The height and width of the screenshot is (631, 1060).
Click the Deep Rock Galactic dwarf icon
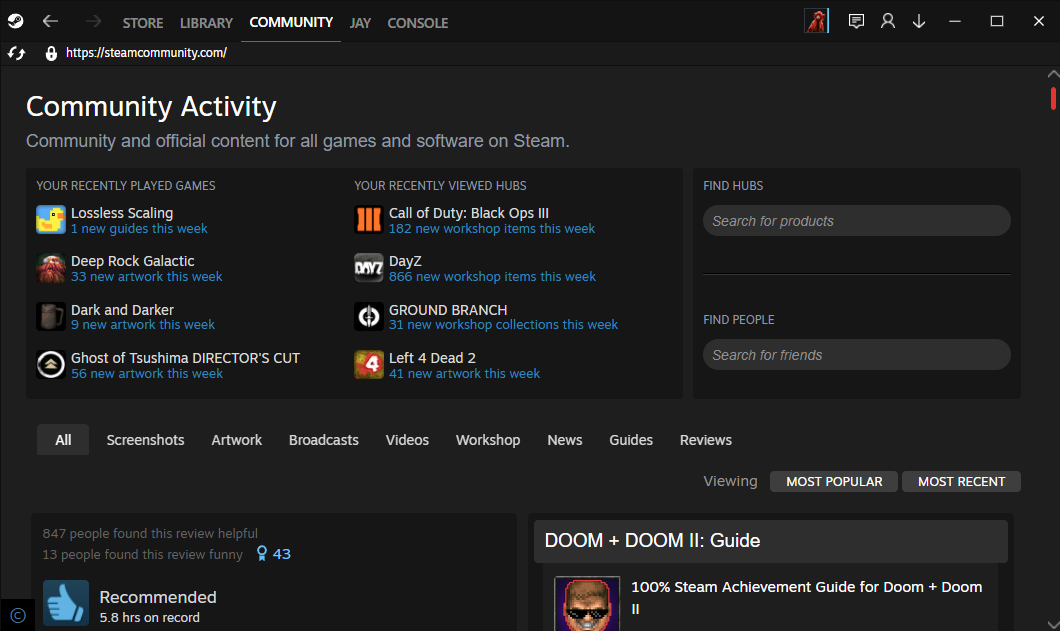click(51, 268)
